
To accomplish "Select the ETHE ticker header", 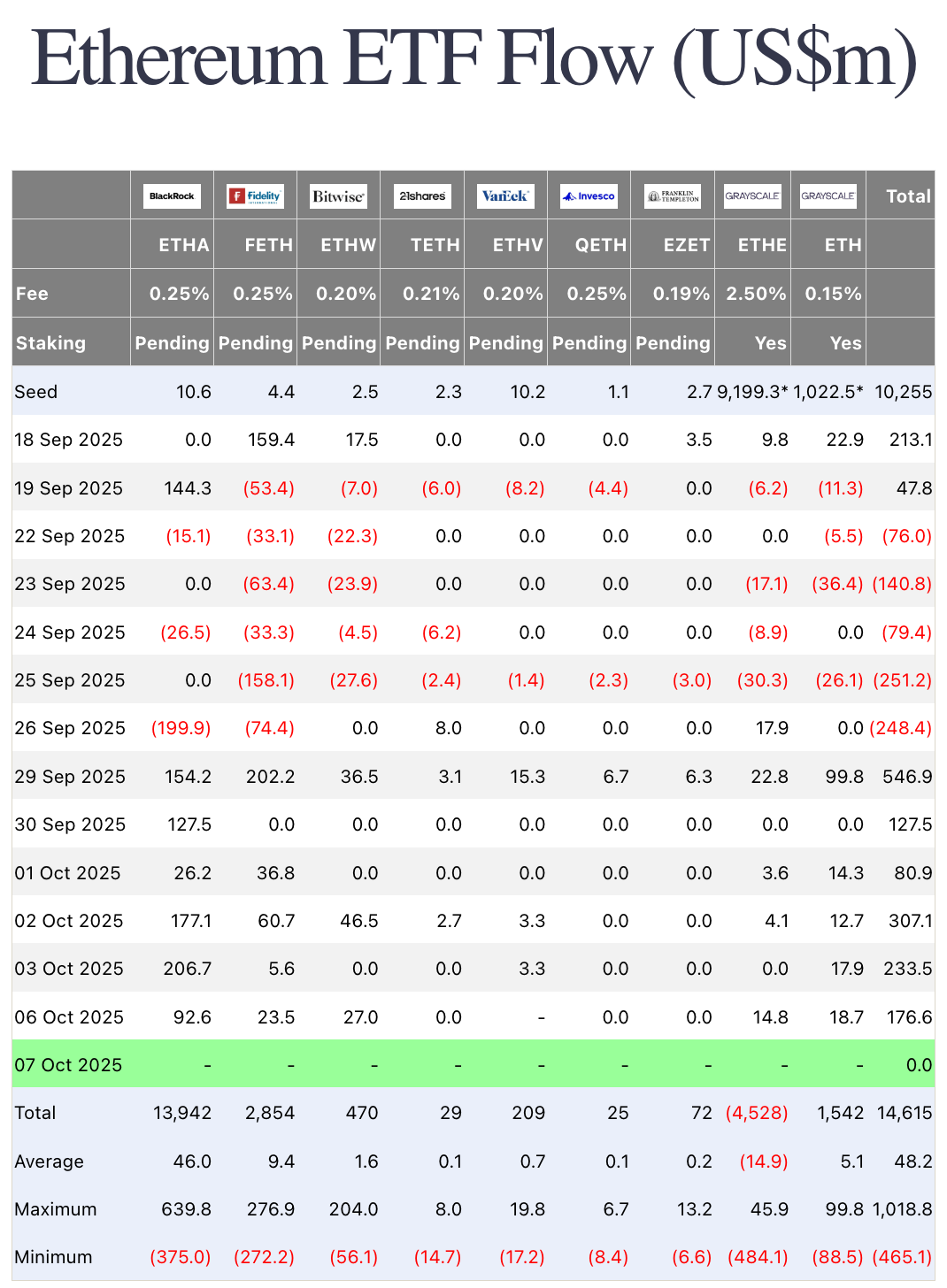I will coord(762,245).
